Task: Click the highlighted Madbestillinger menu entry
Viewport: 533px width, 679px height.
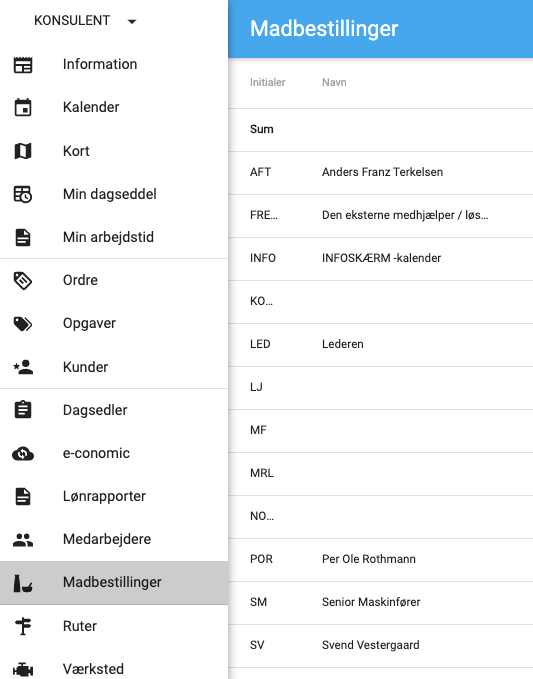Action: (114, 582)
